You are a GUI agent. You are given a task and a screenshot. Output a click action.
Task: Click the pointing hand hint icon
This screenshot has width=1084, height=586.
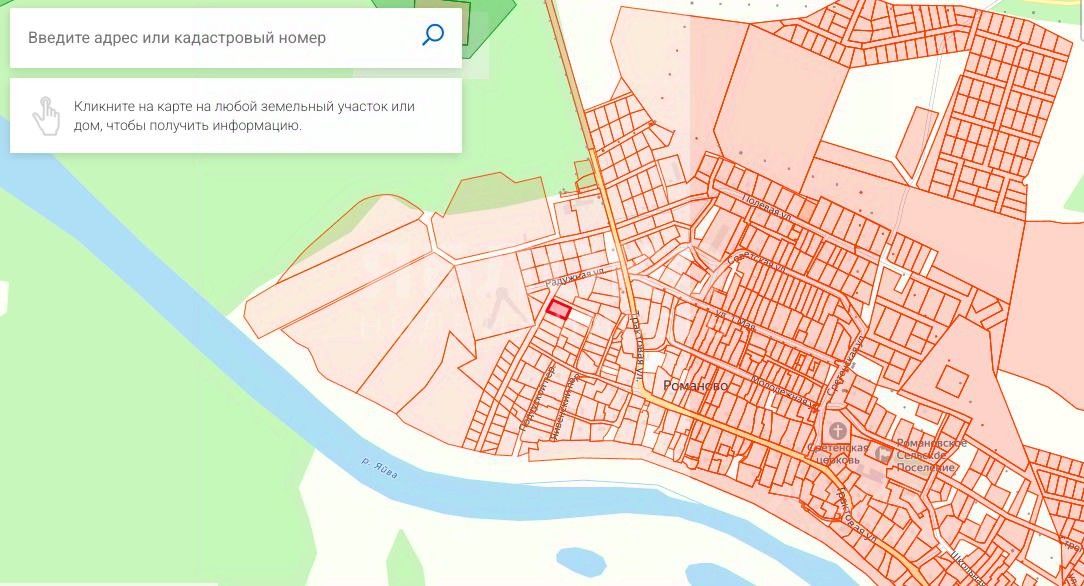[x=46, y=116]
